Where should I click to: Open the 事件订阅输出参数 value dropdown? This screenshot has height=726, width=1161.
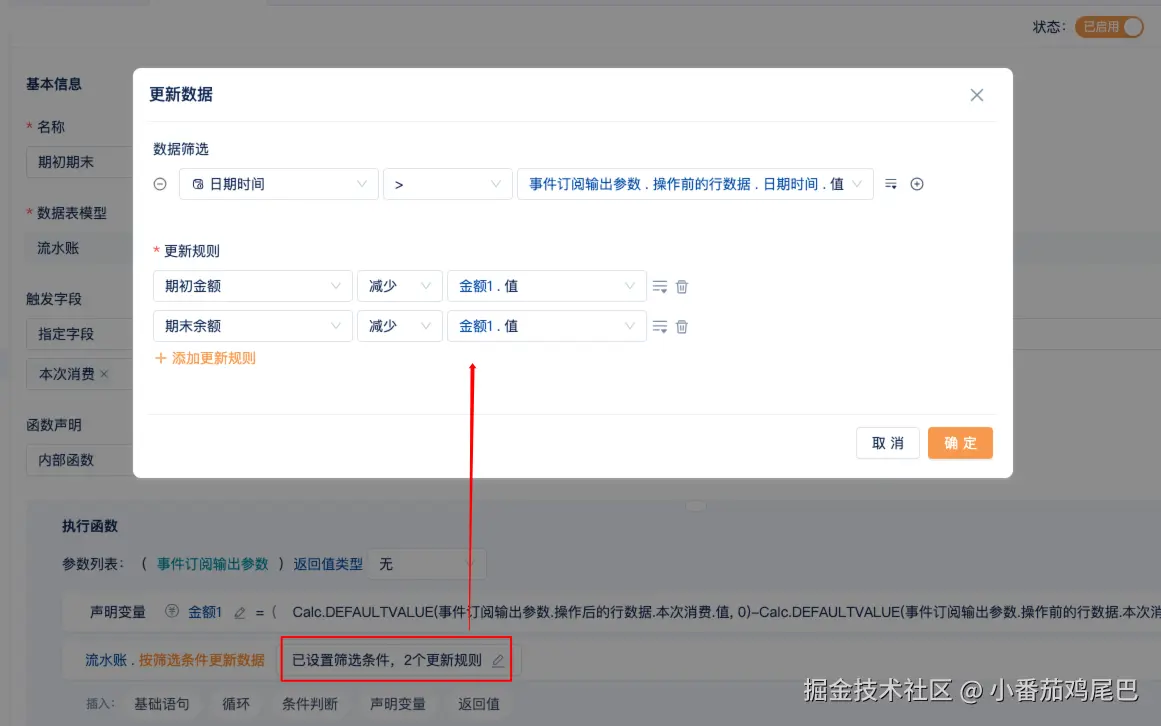[x=695, y=184]
